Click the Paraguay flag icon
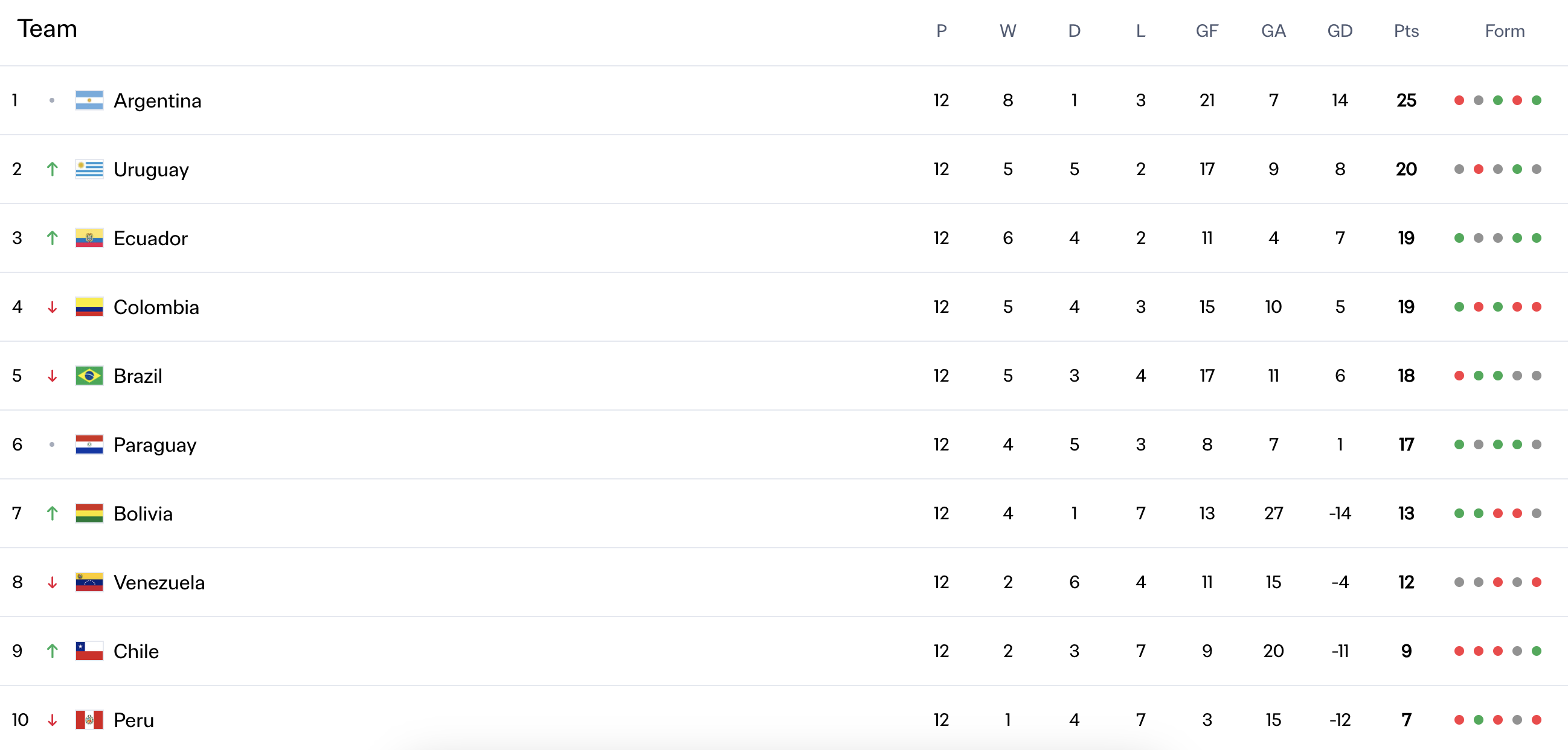1568x750 pixels. point(89,444)
